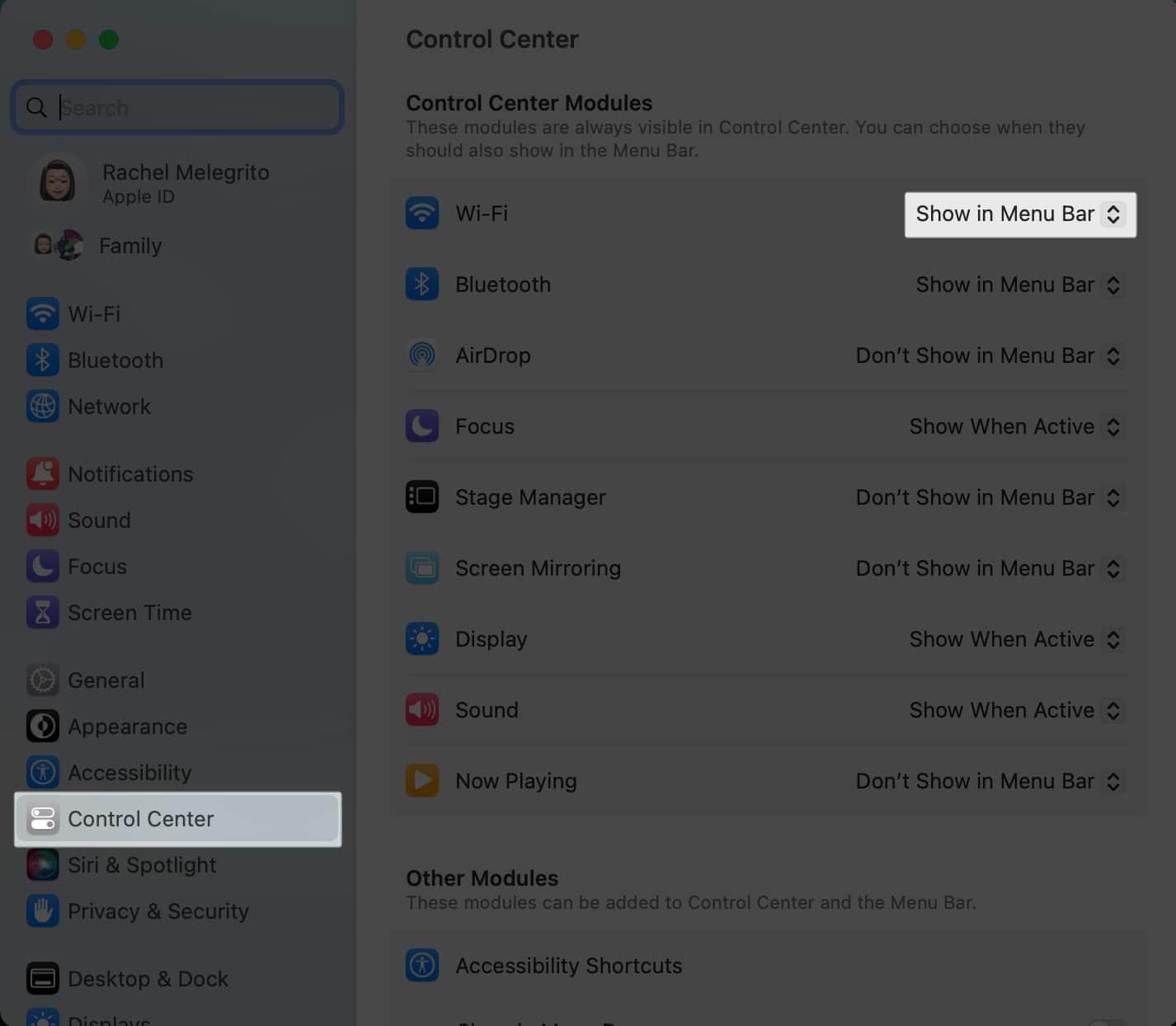Open Focus module Show When Active dropdown

coord(1016,426)
